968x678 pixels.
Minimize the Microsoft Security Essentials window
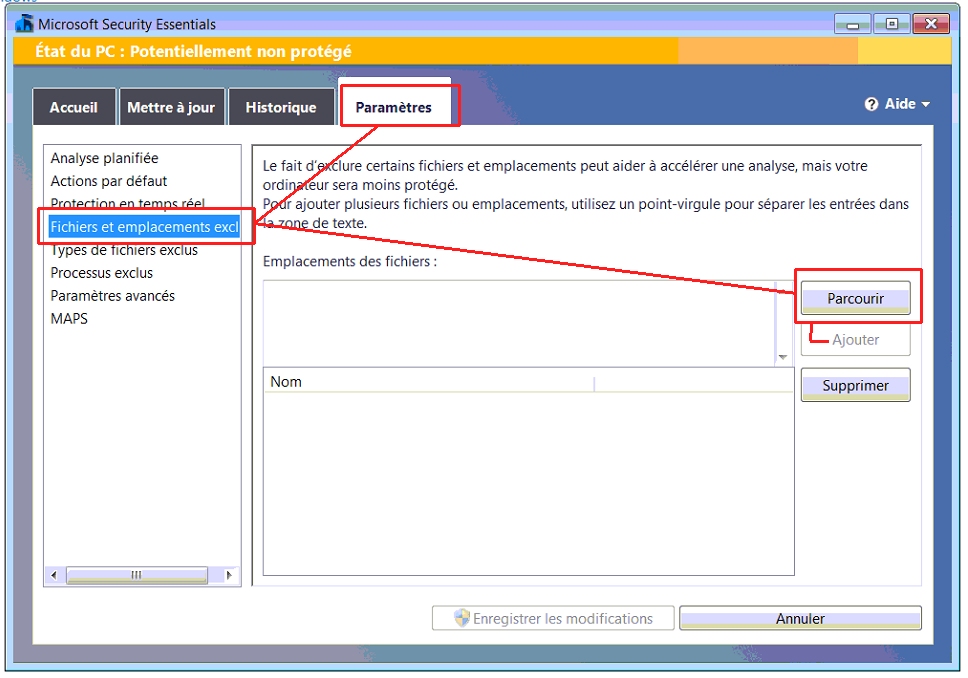point(853,24)
